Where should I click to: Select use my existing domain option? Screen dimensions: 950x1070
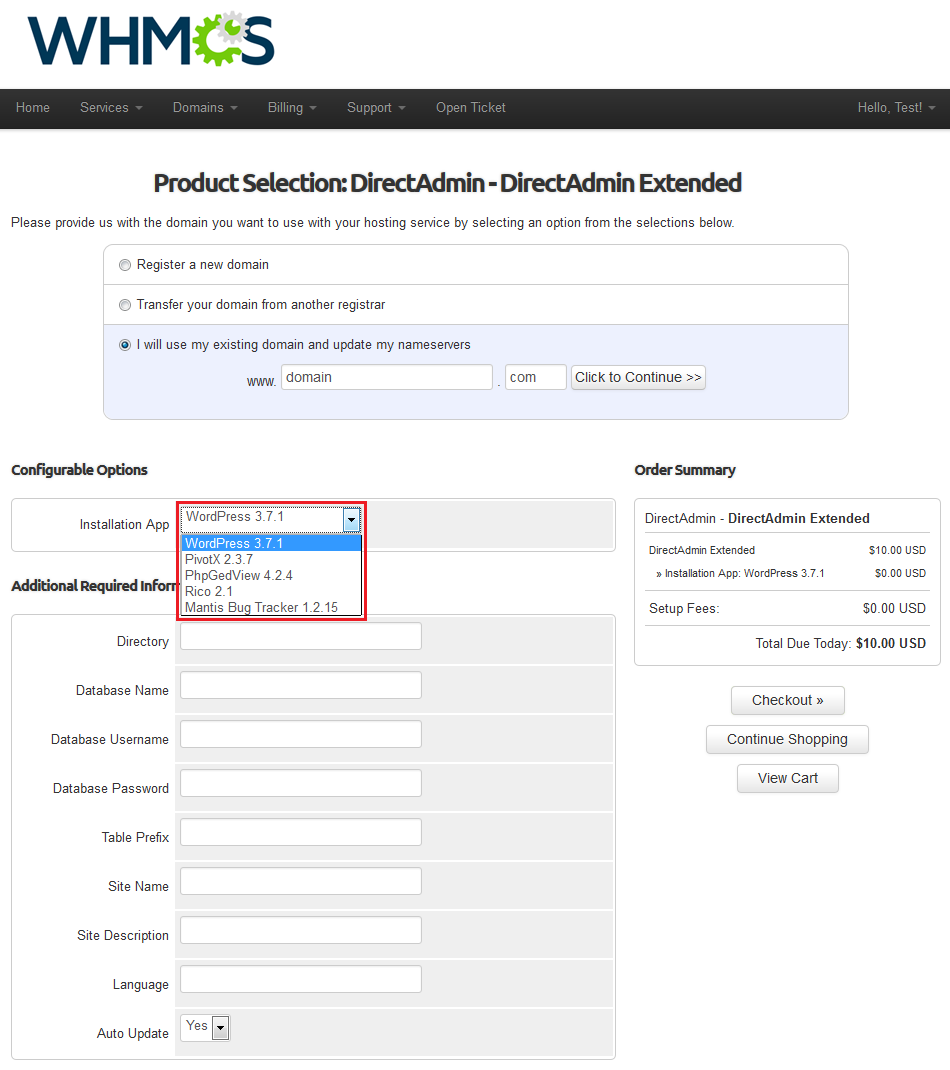pyautogui.click(x=125, y=345)
